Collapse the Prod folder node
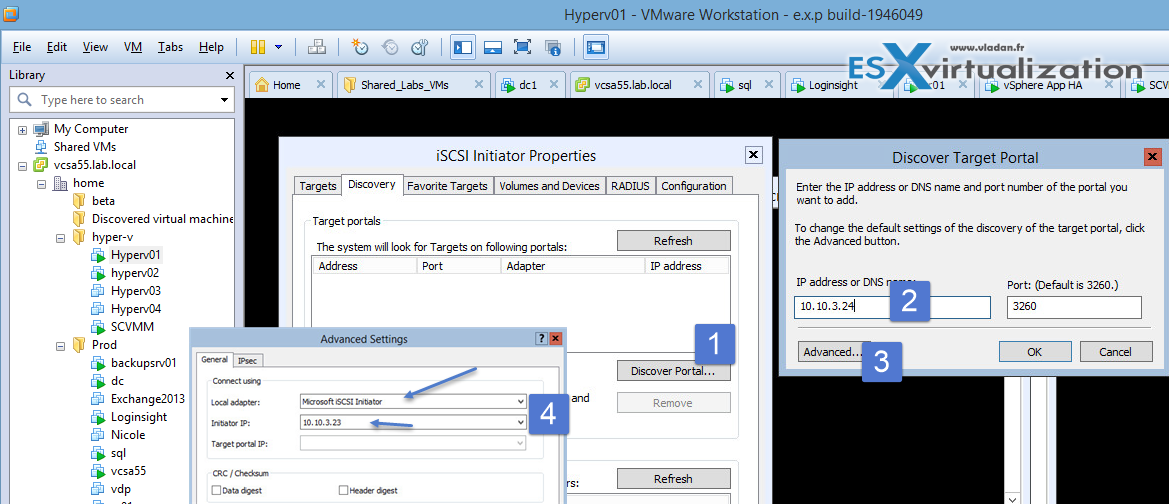This screenshot has height=504, width=1169. (x=61, y=344)
